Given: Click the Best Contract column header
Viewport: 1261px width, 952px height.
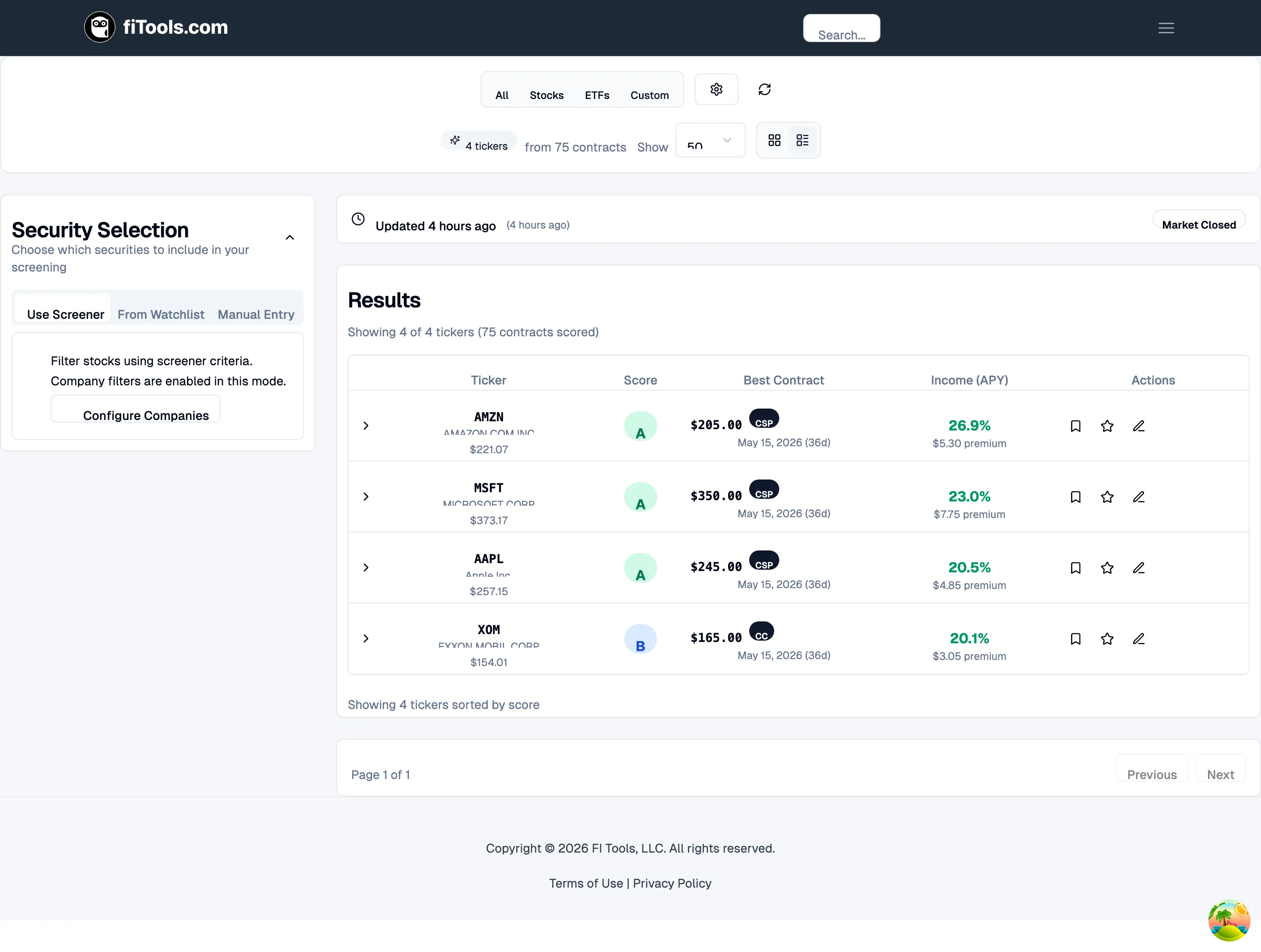Looking at the screenshot, I should [783, 380].
